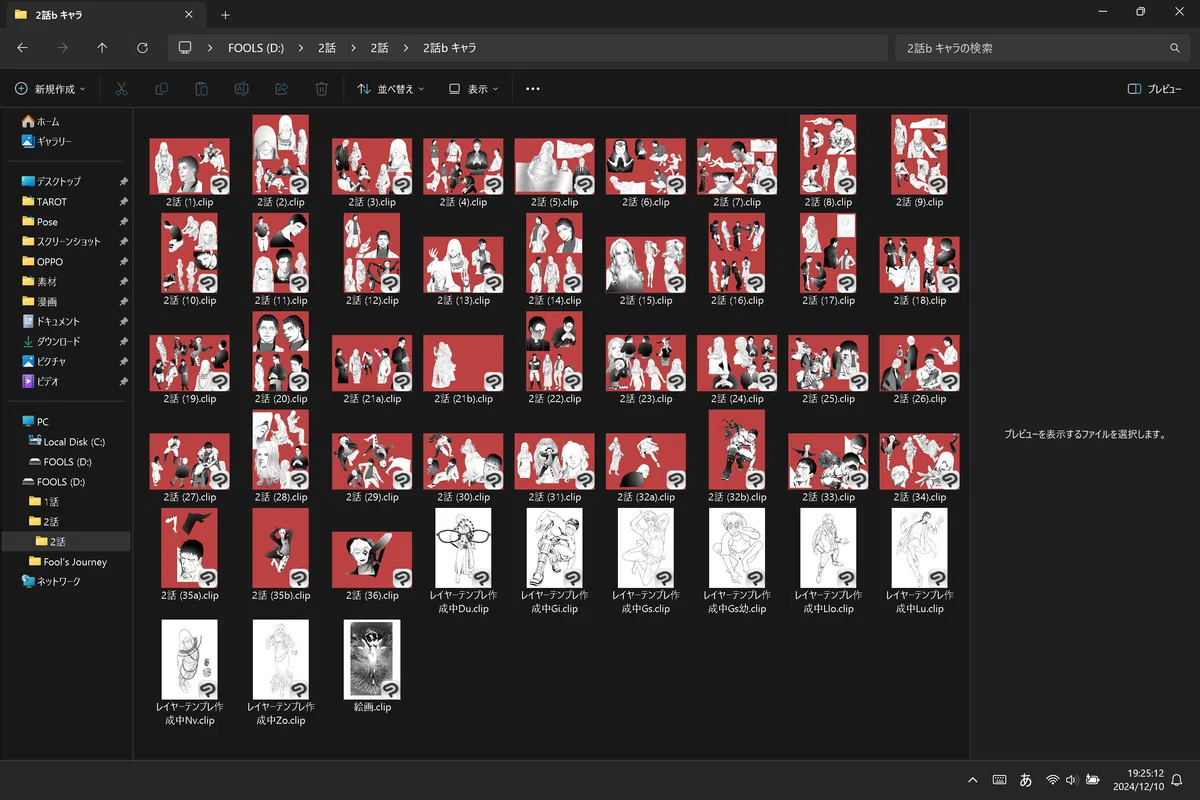
Task: Click the Rename icon in toolbar
Action: [241, 89]
